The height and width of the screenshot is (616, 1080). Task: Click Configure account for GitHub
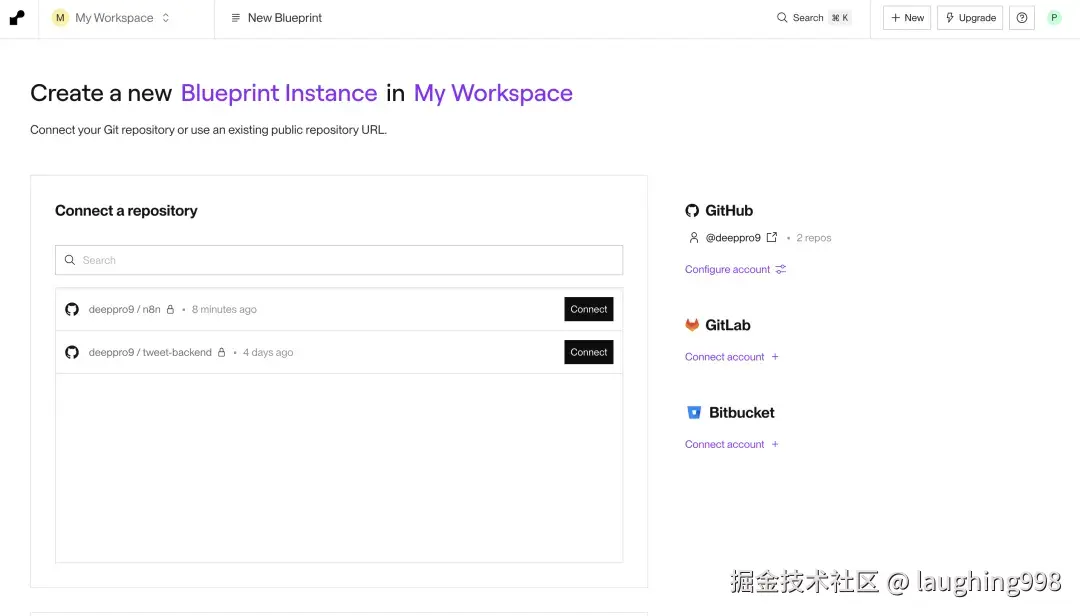(727, 269)
